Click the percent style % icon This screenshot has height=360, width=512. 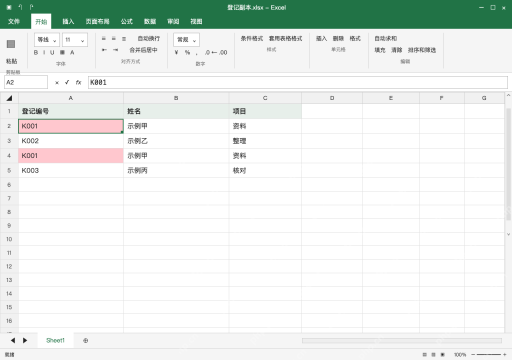(187, 52)
